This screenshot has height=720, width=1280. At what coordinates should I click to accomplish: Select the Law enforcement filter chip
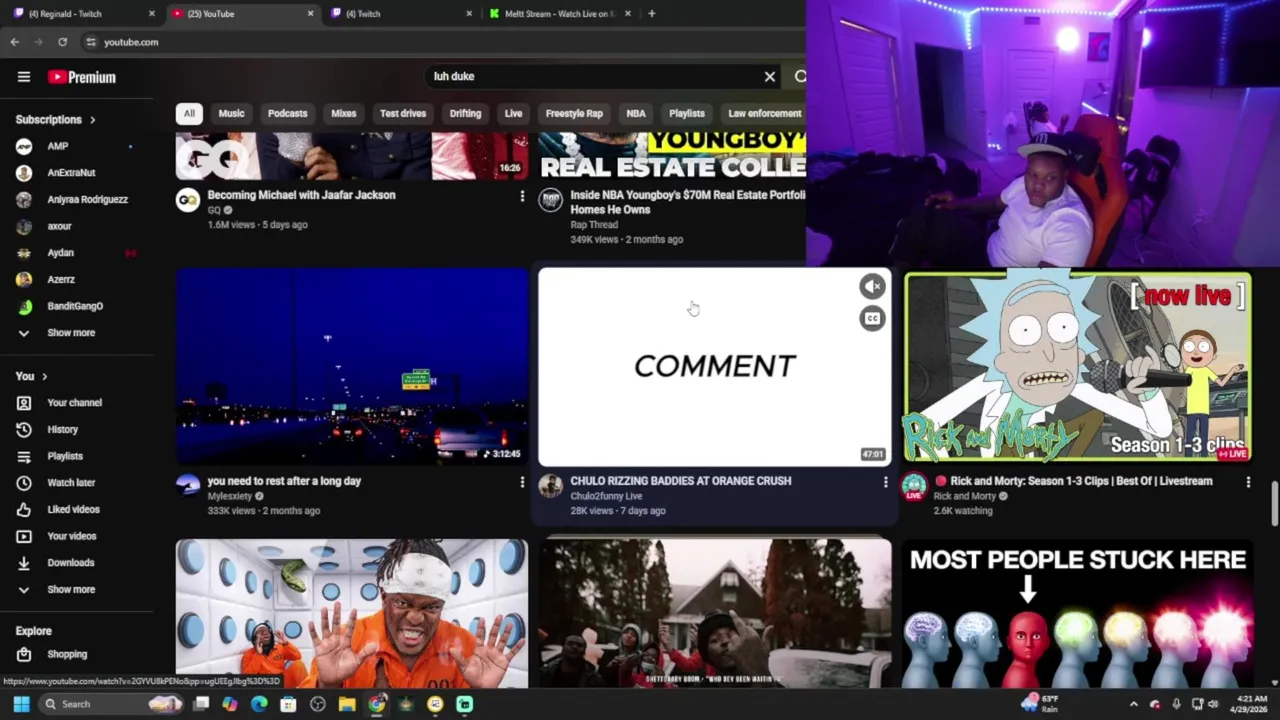point(765,113)
